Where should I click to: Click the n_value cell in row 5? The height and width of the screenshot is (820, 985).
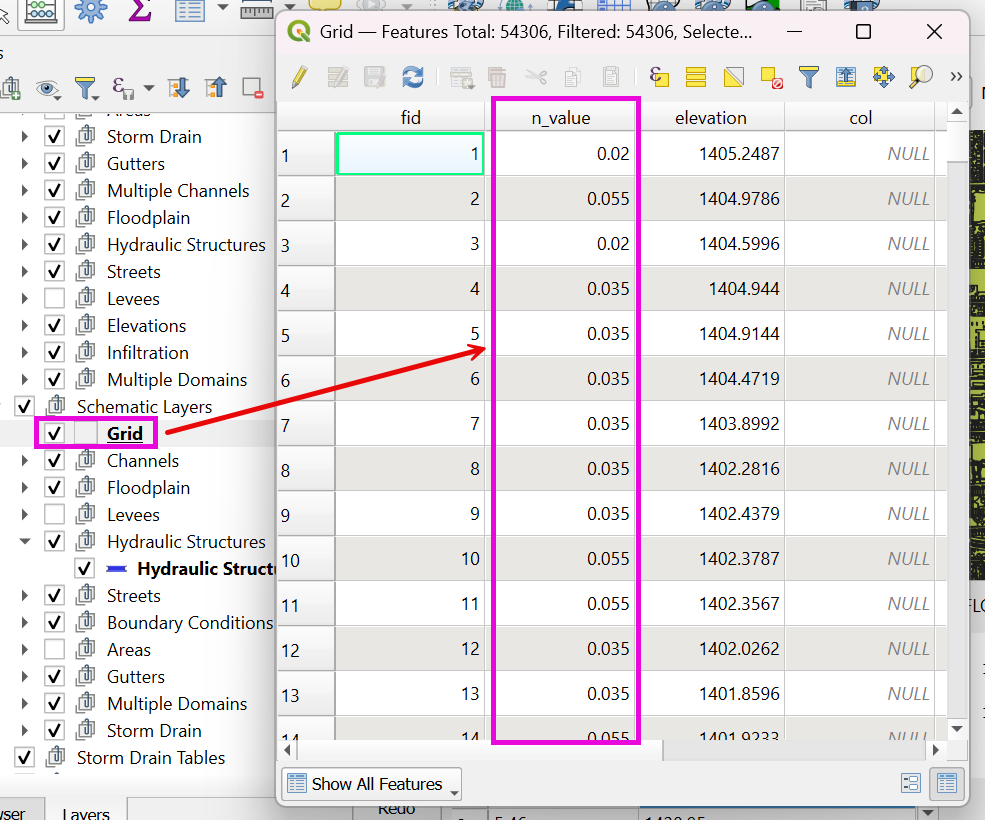[x=565, y=334]
